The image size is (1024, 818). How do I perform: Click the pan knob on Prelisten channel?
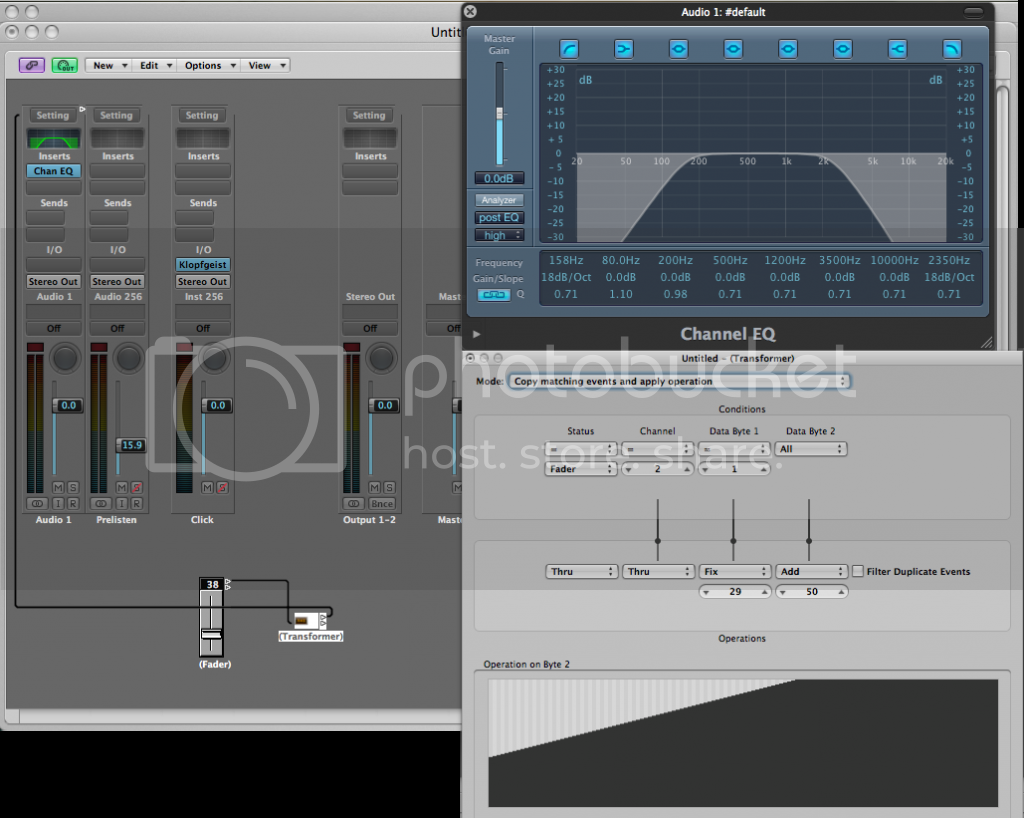pyautogui.click(x=128, y=357)
